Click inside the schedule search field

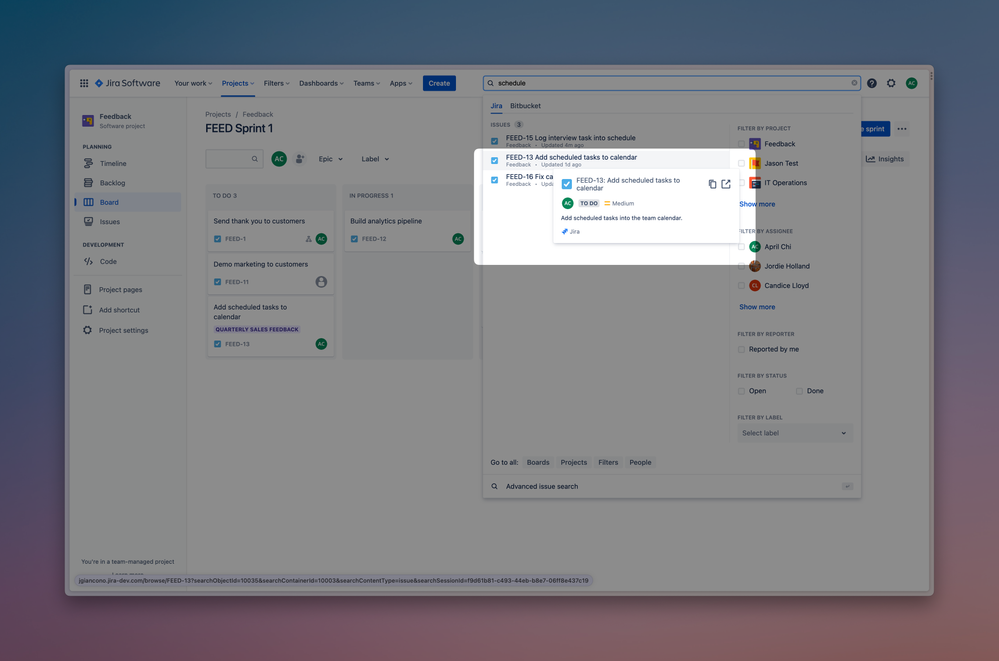coord(672,83)
